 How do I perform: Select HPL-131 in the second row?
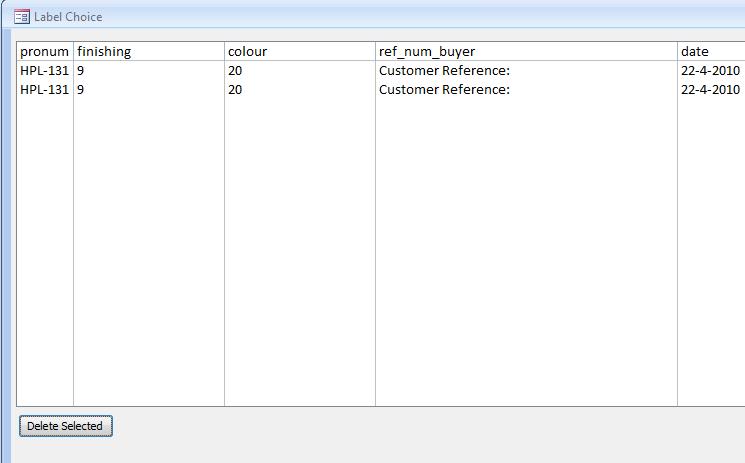[45, 89]
